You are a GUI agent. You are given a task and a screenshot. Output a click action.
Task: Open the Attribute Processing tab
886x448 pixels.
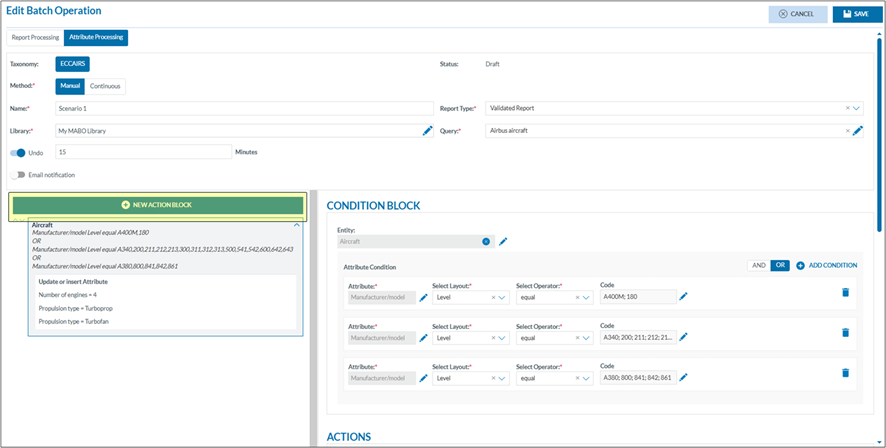click(x=96, y=38)
